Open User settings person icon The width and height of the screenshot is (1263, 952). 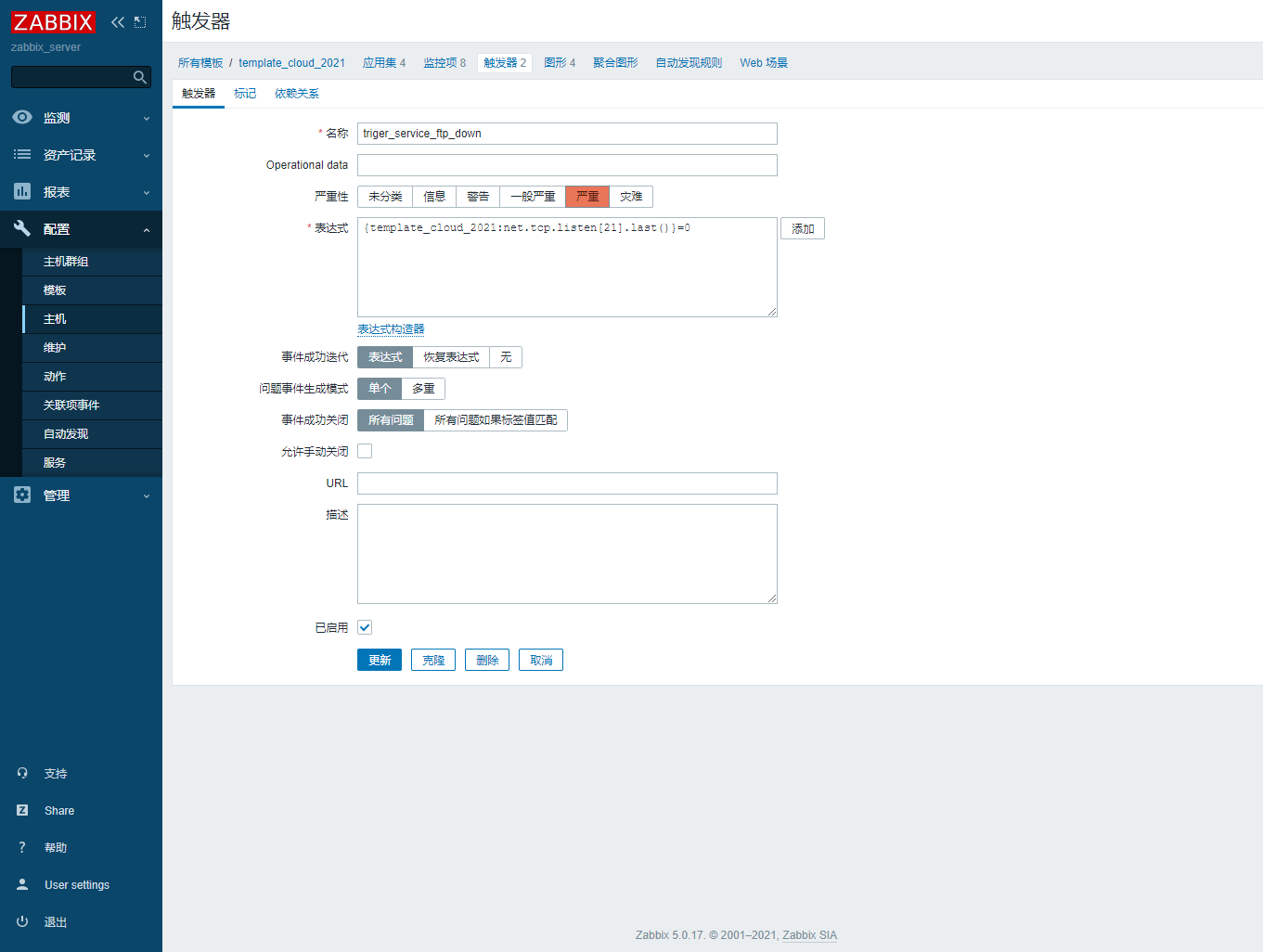click(x=22, y=884)
